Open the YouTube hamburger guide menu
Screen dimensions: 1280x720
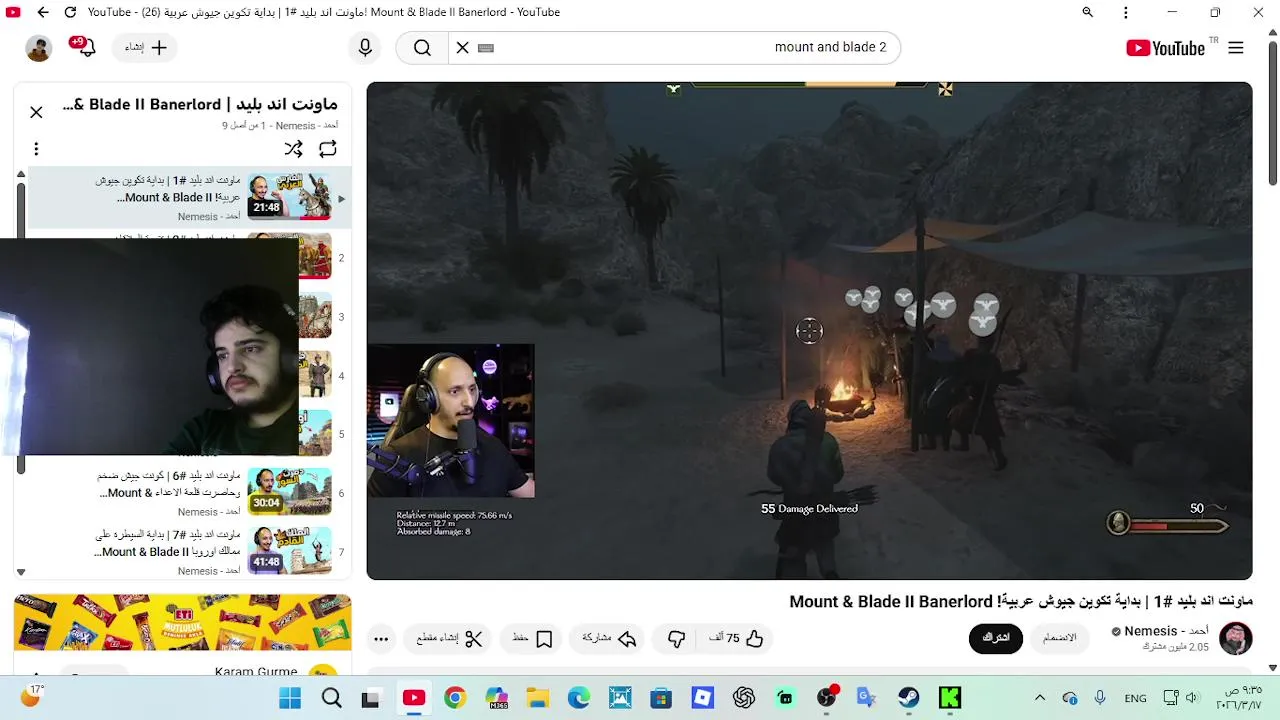pos(1236,48)
